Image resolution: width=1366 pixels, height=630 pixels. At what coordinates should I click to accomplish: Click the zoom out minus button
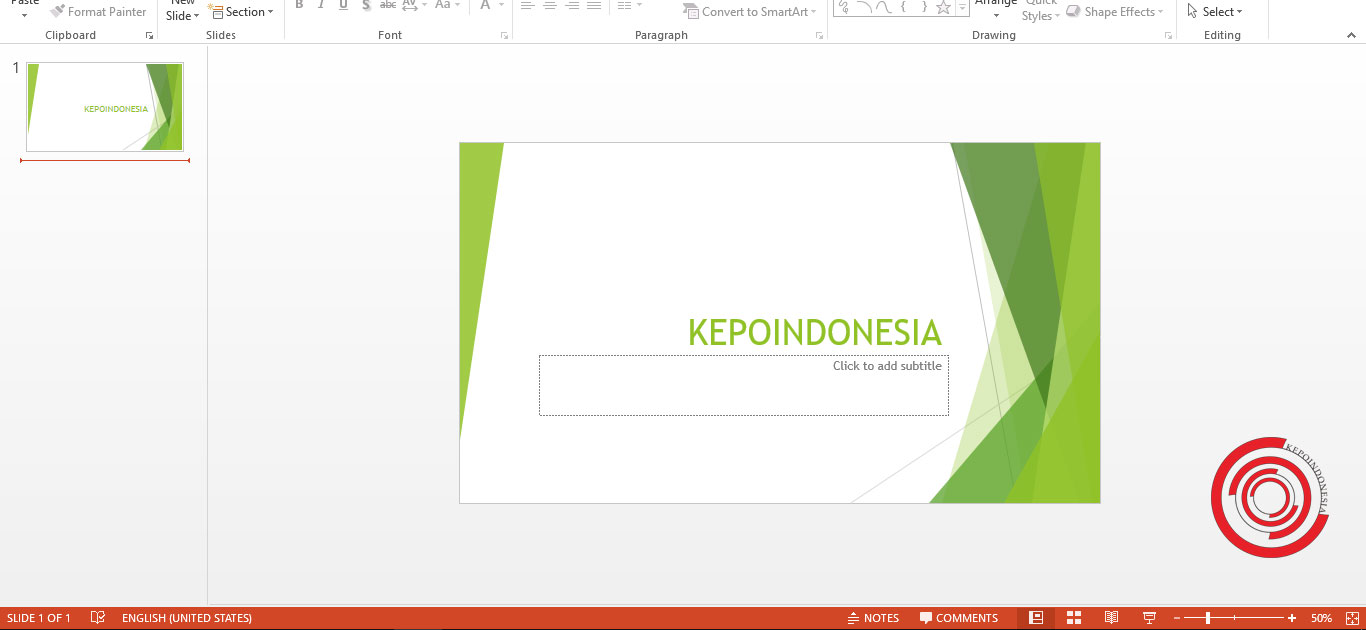tap(1177, 618)
